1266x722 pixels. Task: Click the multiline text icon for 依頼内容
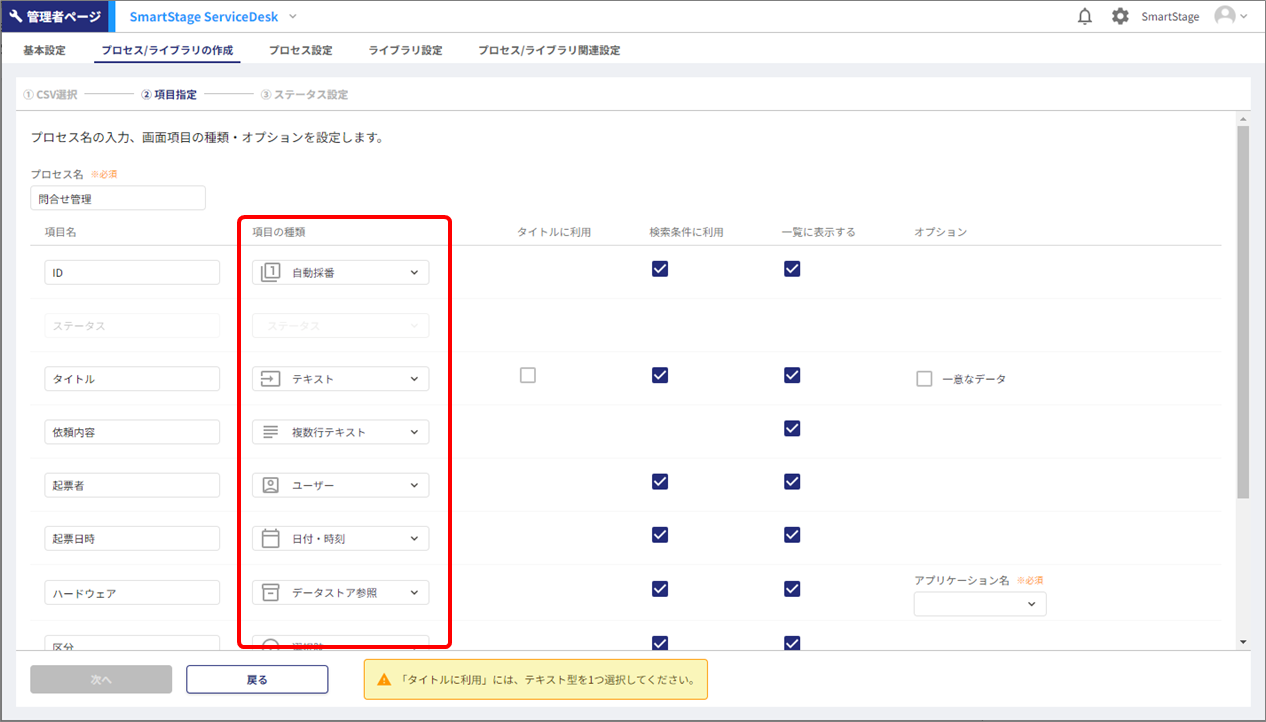point(270,432)
